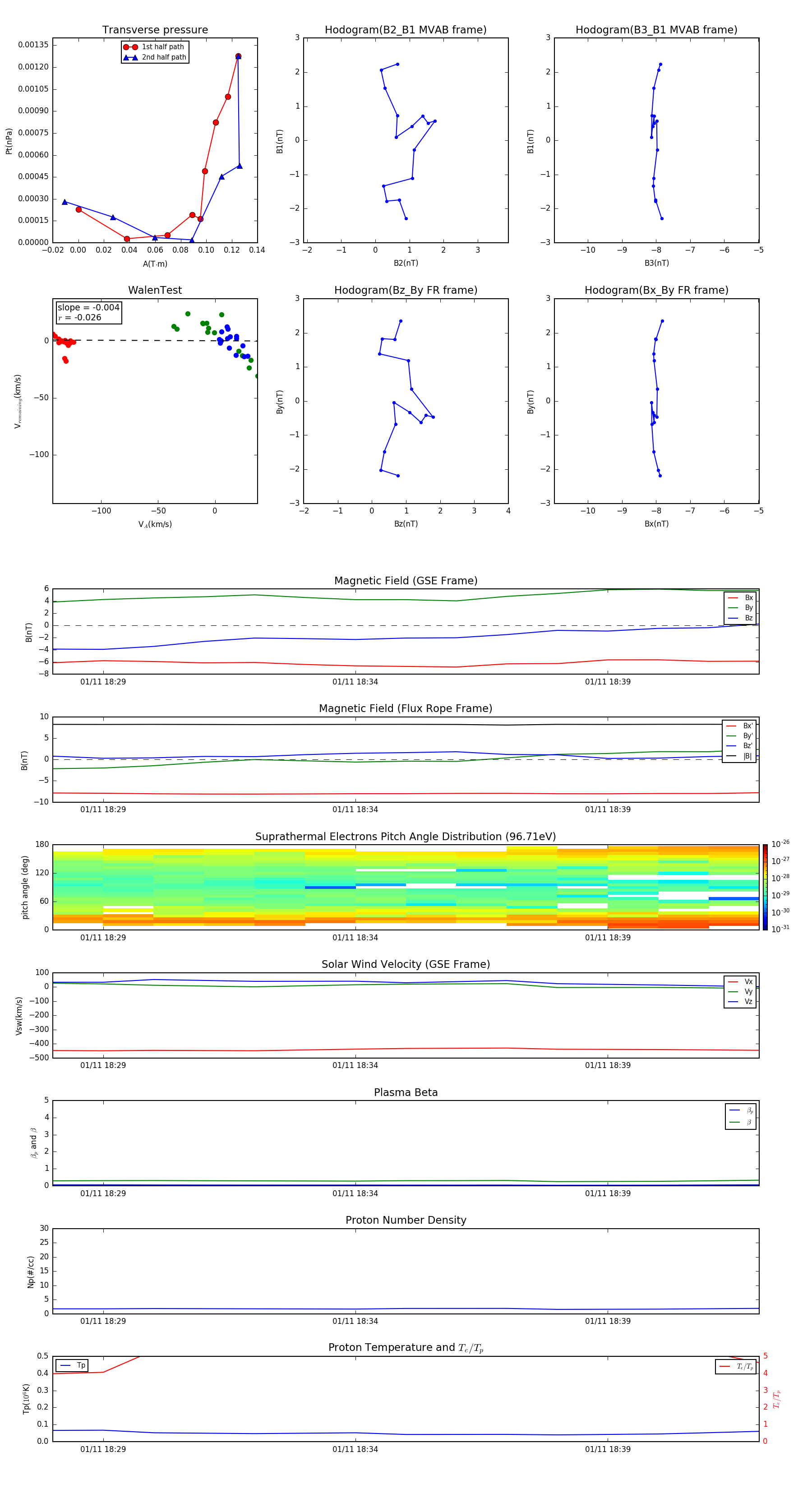
Task: Click the "V_remaining(km/s)" y-axis label
Action: [17, 401]
